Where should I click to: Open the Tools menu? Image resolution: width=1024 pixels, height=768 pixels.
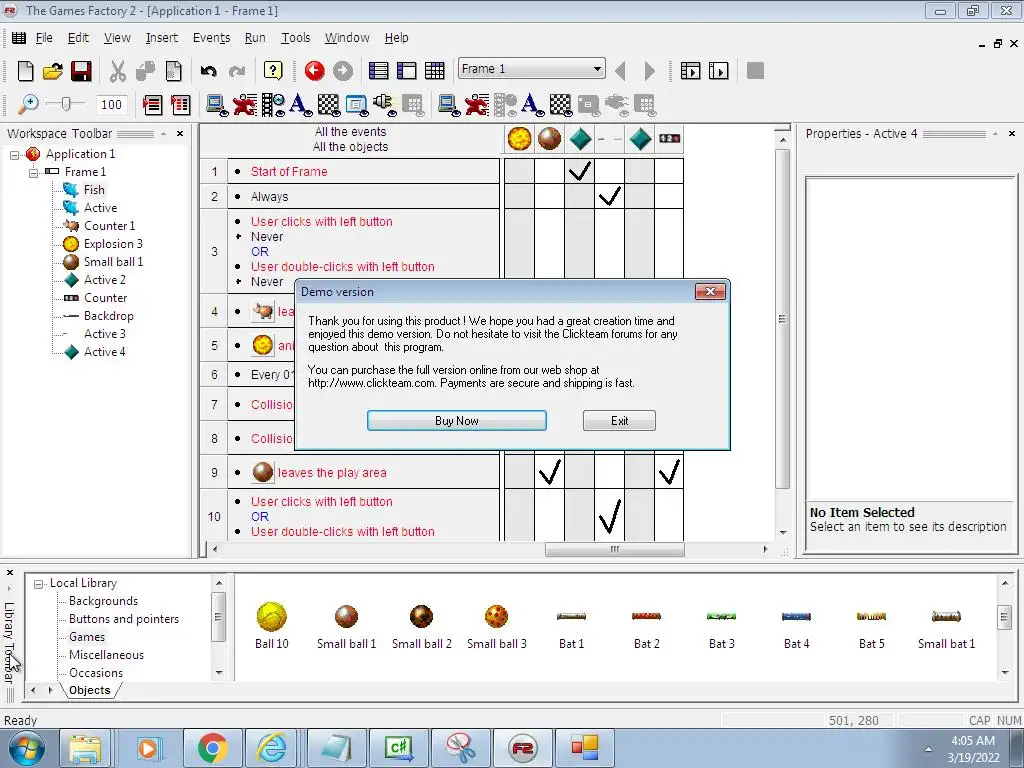point(295,38)
